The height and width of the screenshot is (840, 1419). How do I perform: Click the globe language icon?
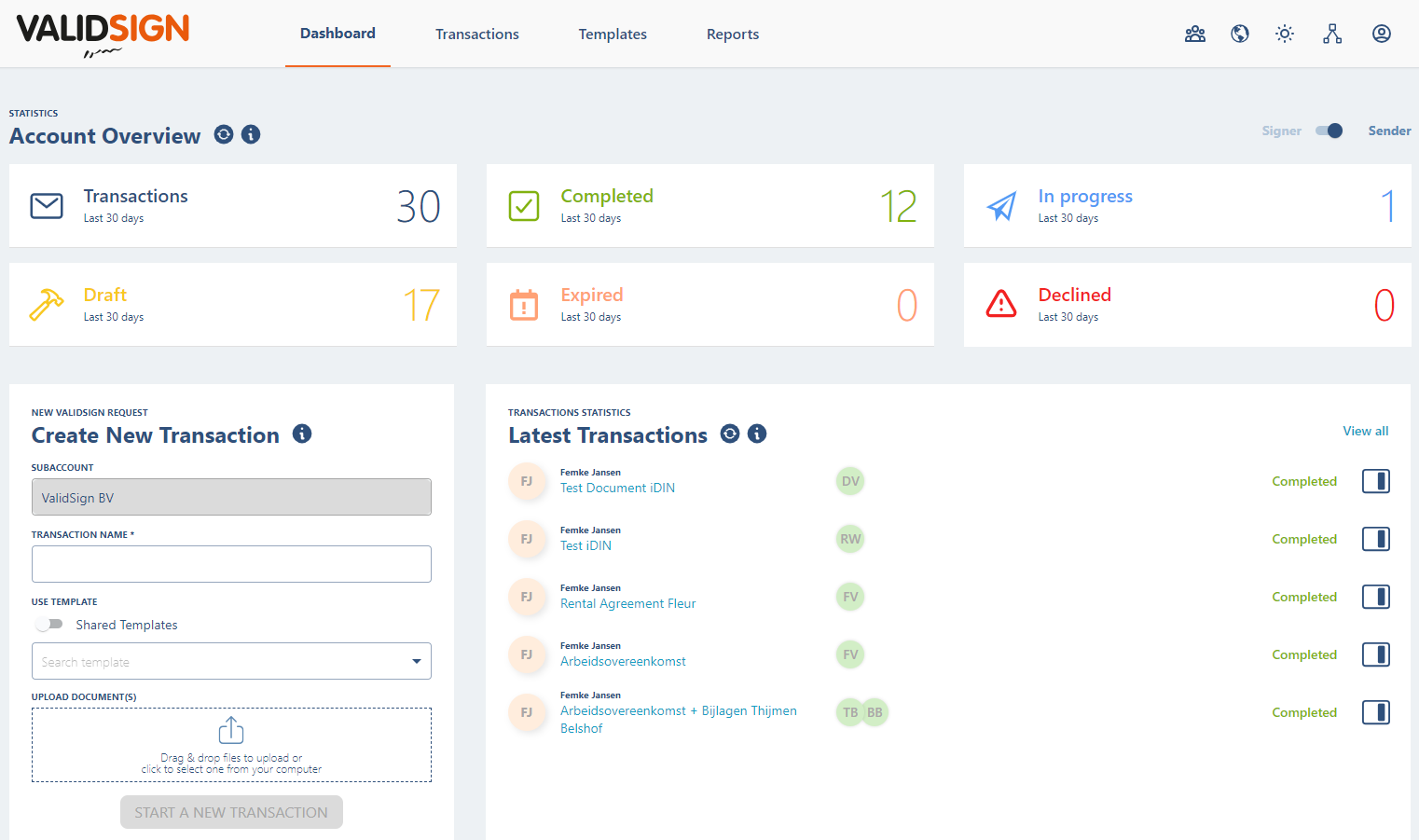click(x=1239, y=34)
